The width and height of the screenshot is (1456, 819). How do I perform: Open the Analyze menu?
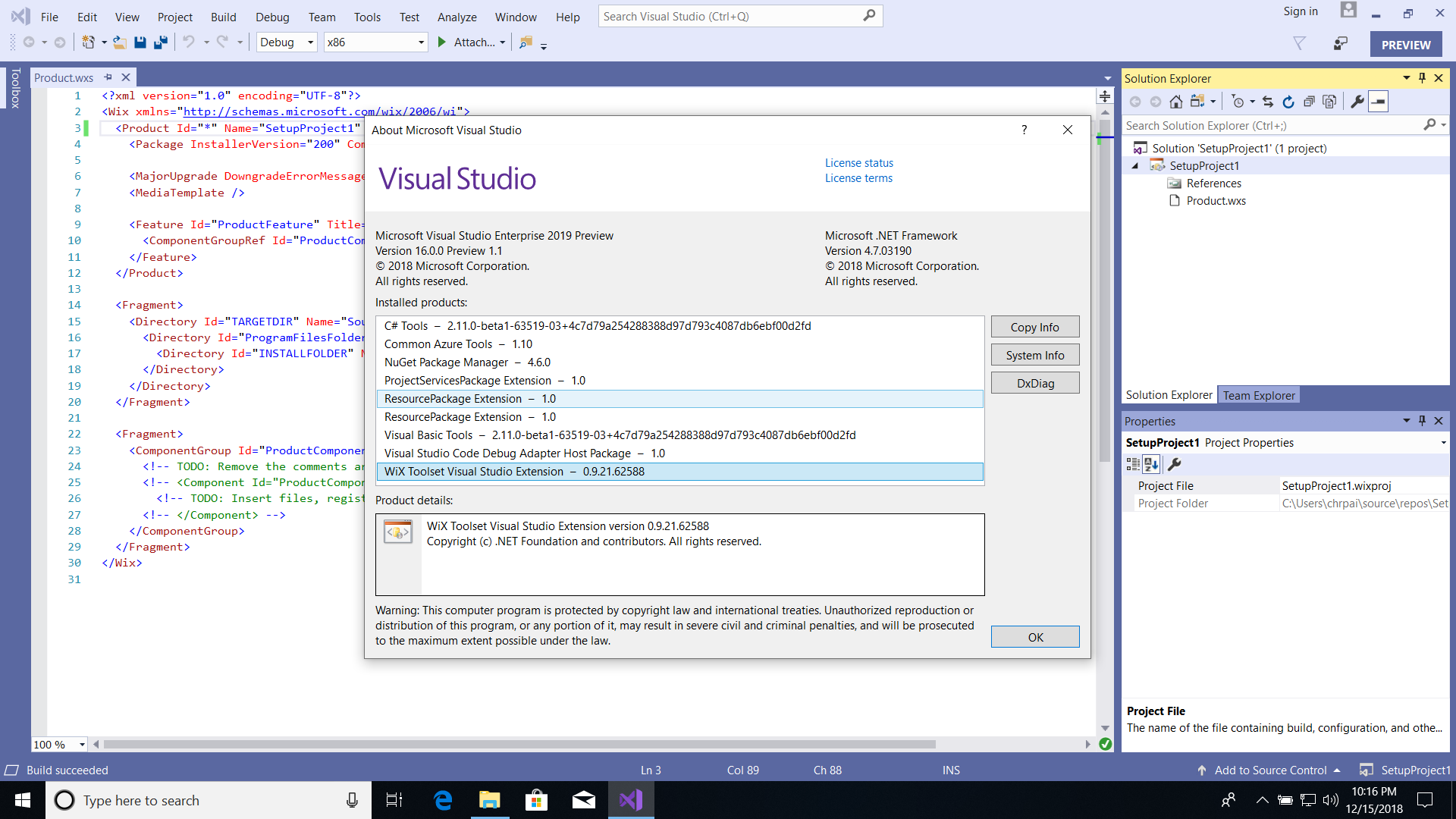pyautogui.click(x=457, y=17)
